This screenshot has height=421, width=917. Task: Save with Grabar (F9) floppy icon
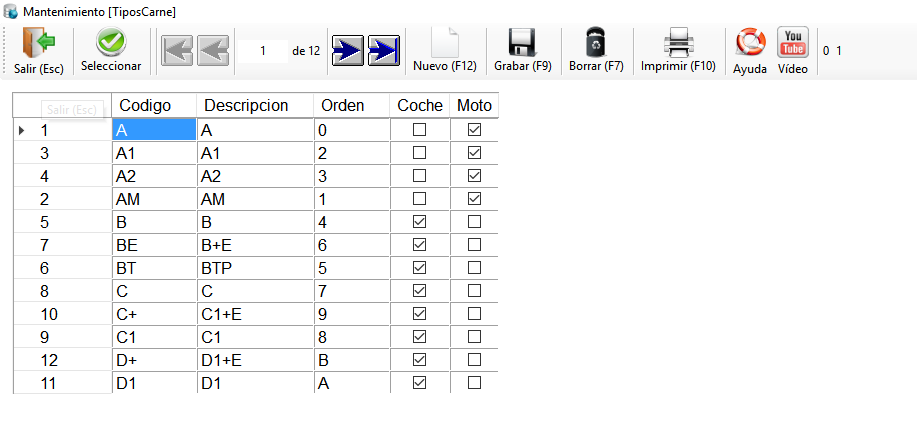pyautogui.click(x=522, y=43)
